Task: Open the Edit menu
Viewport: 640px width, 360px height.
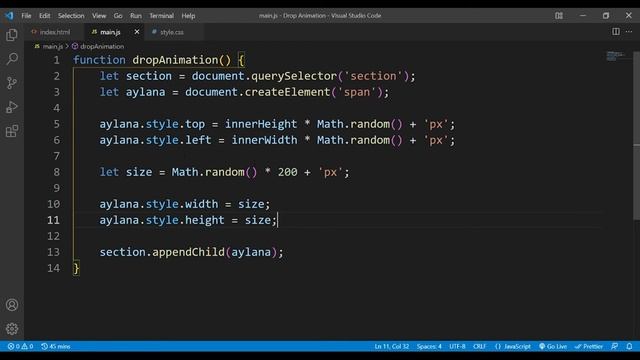Action: click(x=44, y=16)
